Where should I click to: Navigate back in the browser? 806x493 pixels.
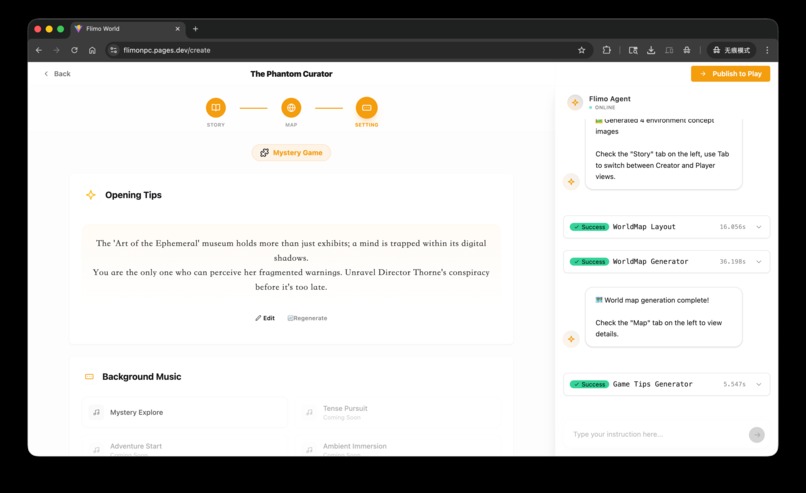[39, 50]
